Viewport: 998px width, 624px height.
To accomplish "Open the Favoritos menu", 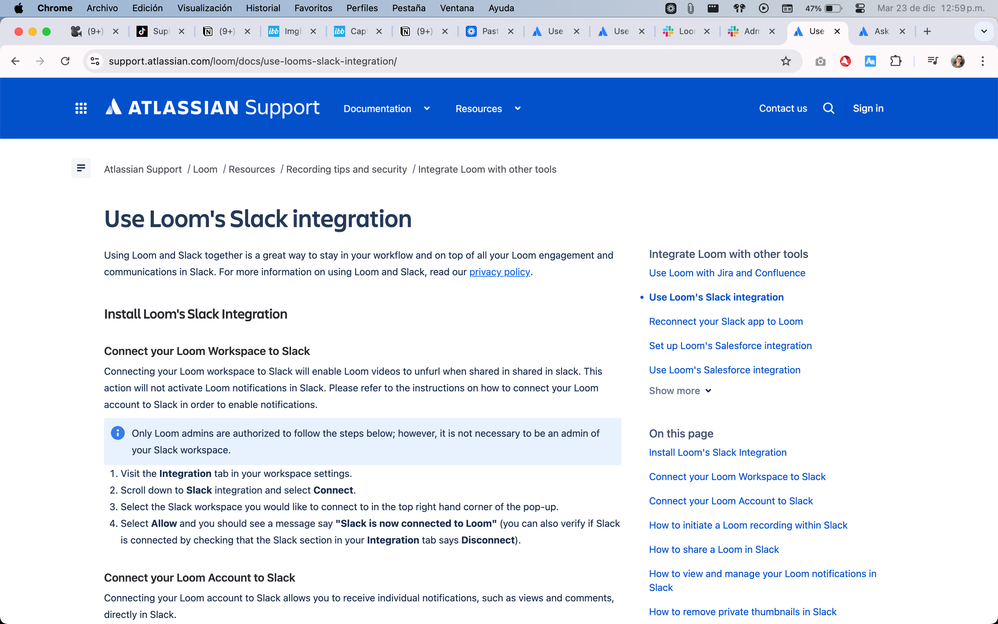I will click(x=313, y=8).
